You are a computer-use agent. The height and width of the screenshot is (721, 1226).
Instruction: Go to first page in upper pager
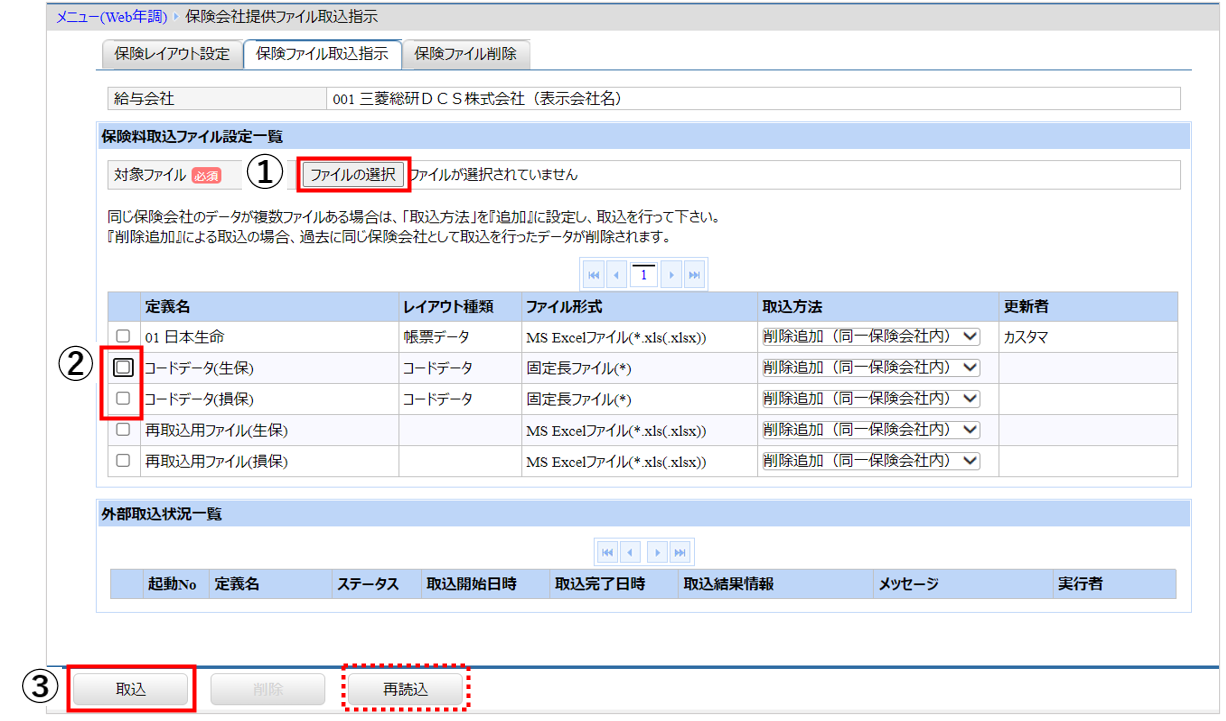(x=594, y=275)
